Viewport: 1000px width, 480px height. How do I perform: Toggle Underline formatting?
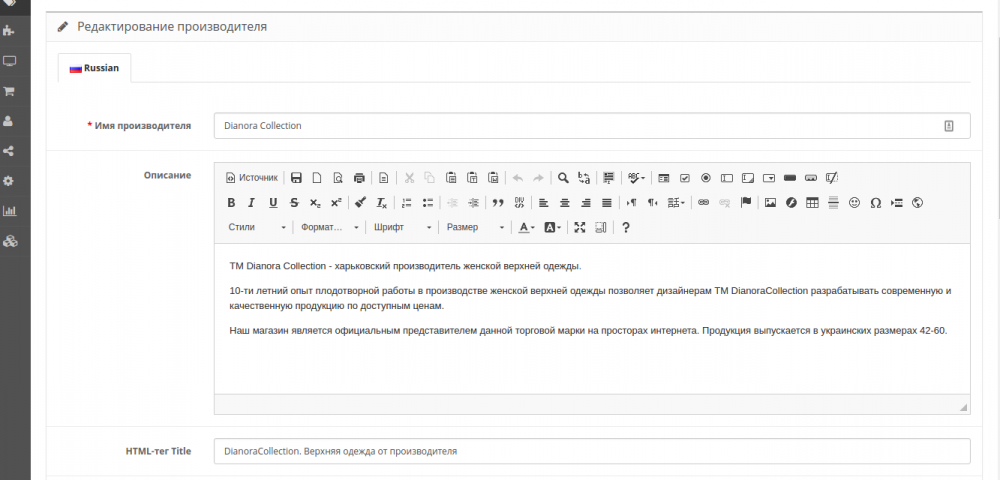coord(273,203)
